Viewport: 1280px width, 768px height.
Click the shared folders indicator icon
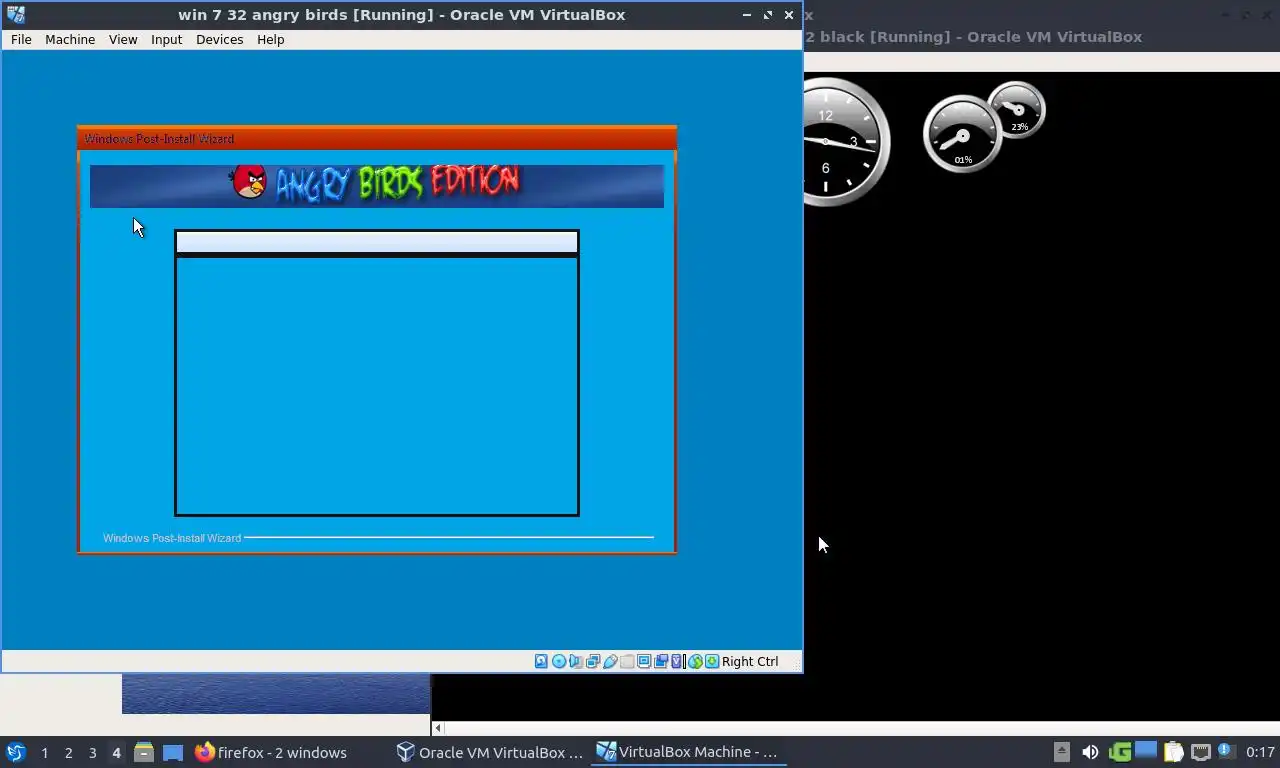coord(627,661)
